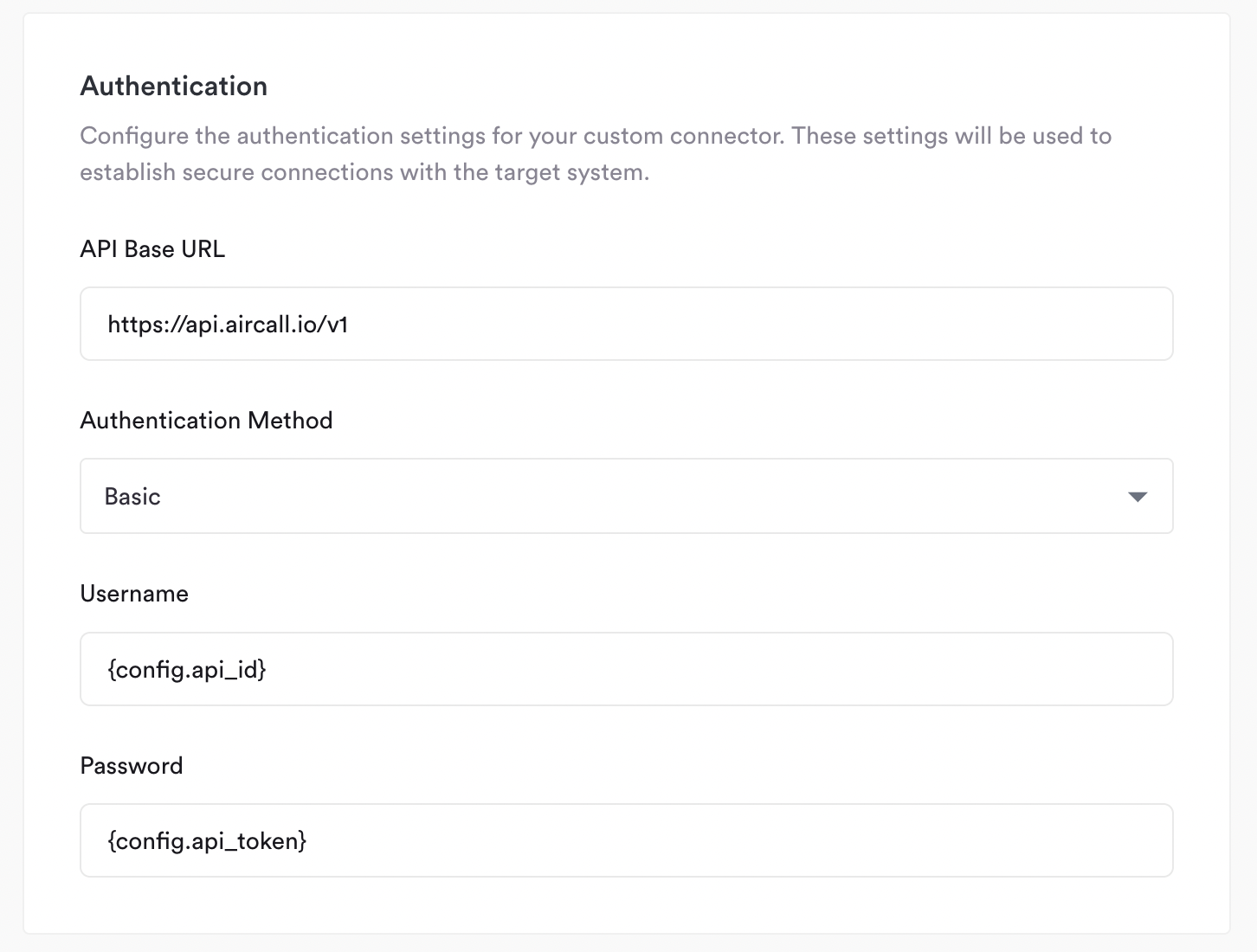
Task: Select the Basic value in the combo box
Action: pyautogui.click(x=132, y=497)
